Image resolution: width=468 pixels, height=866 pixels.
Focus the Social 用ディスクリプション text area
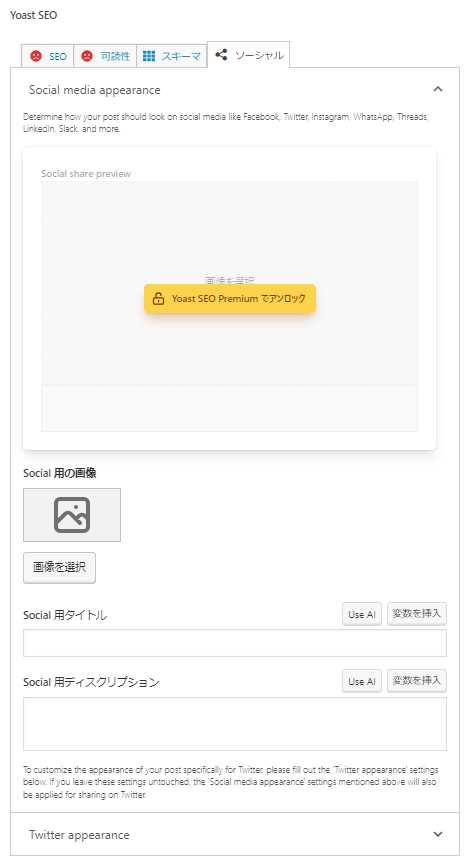[x=235, y=724]
